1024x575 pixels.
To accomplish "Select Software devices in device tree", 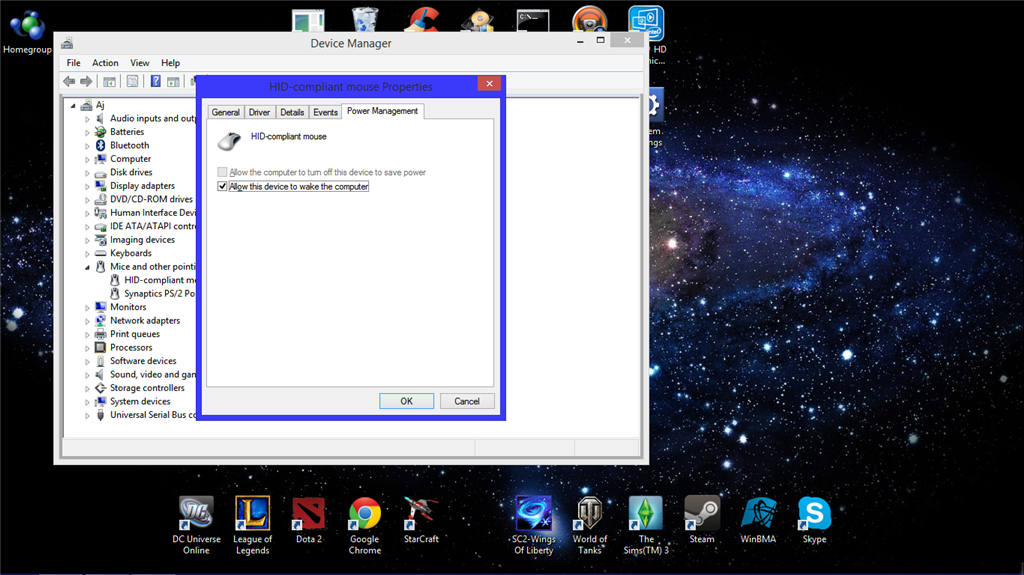I will coord(143,361).
